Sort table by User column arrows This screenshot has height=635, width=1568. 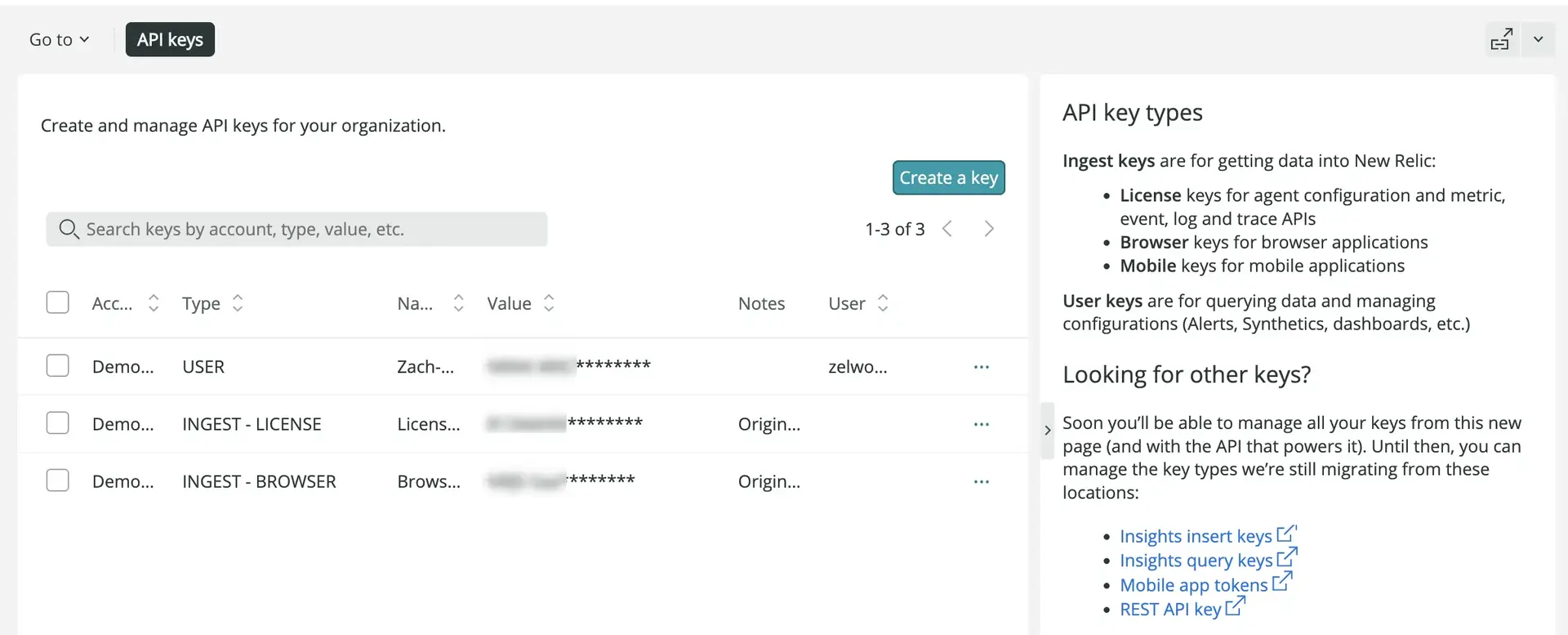click(883, 303)
